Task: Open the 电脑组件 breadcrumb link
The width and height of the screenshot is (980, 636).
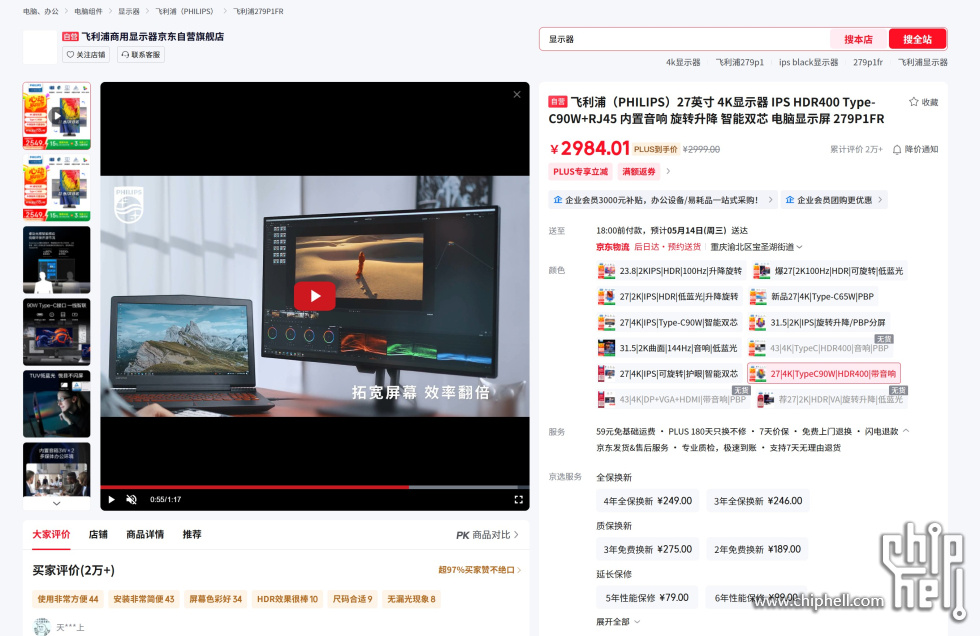Action: point(88,11)
